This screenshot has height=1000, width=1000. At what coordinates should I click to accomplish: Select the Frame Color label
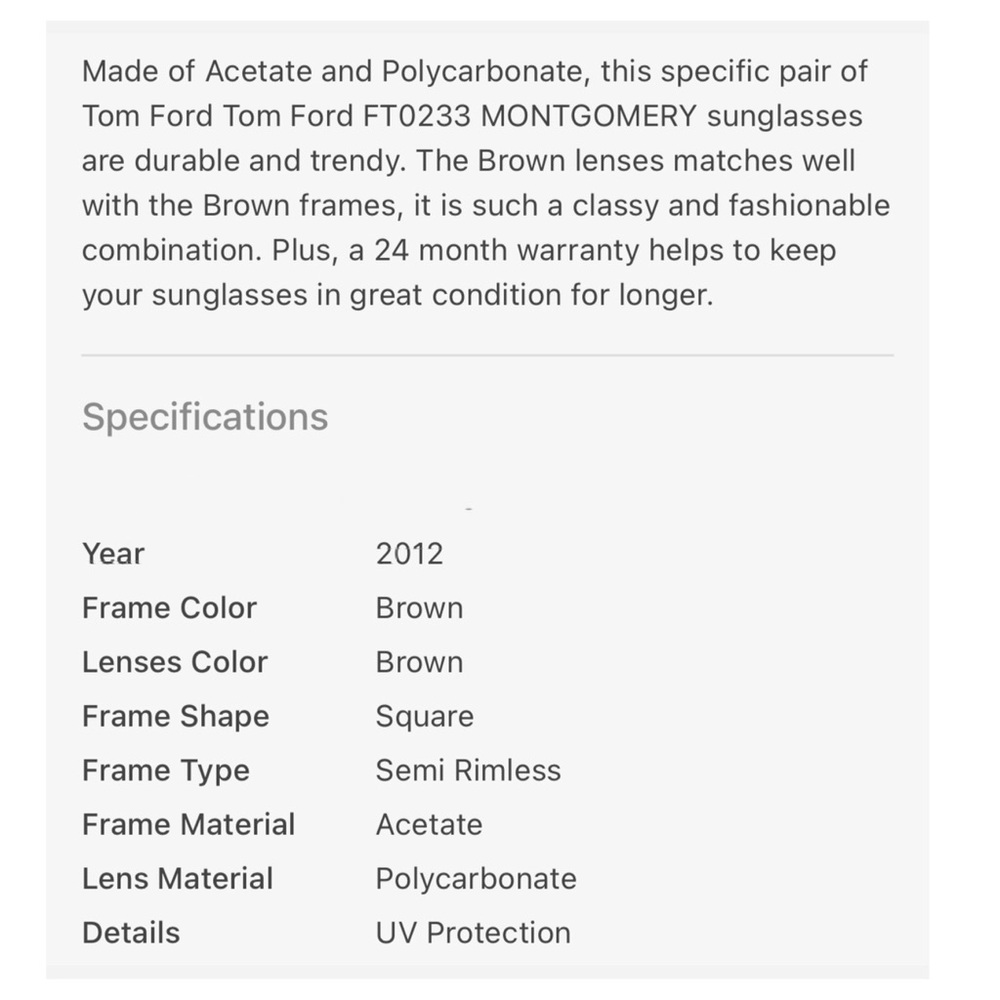pos(170,608)
